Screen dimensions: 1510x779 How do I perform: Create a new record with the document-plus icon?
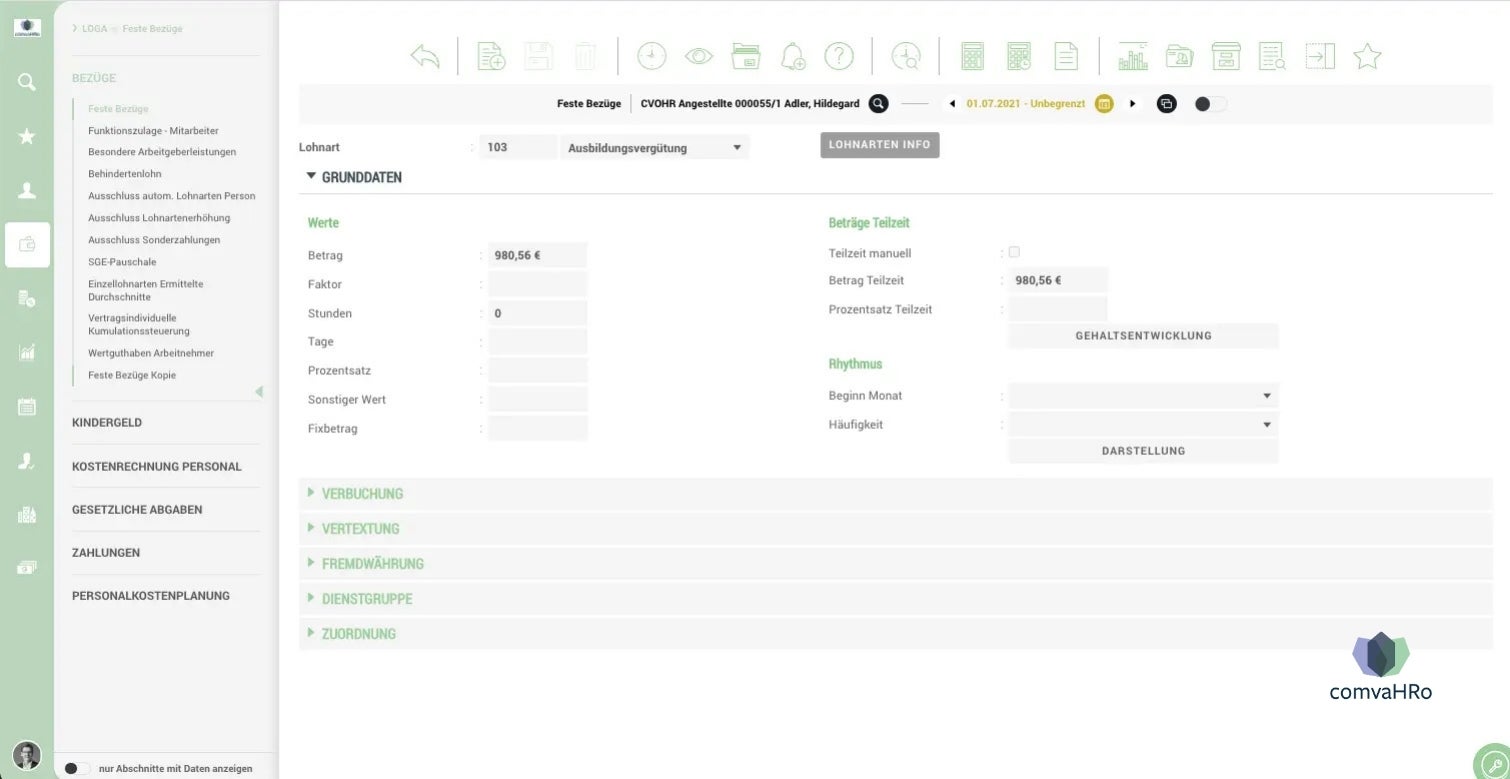(491, 57)
